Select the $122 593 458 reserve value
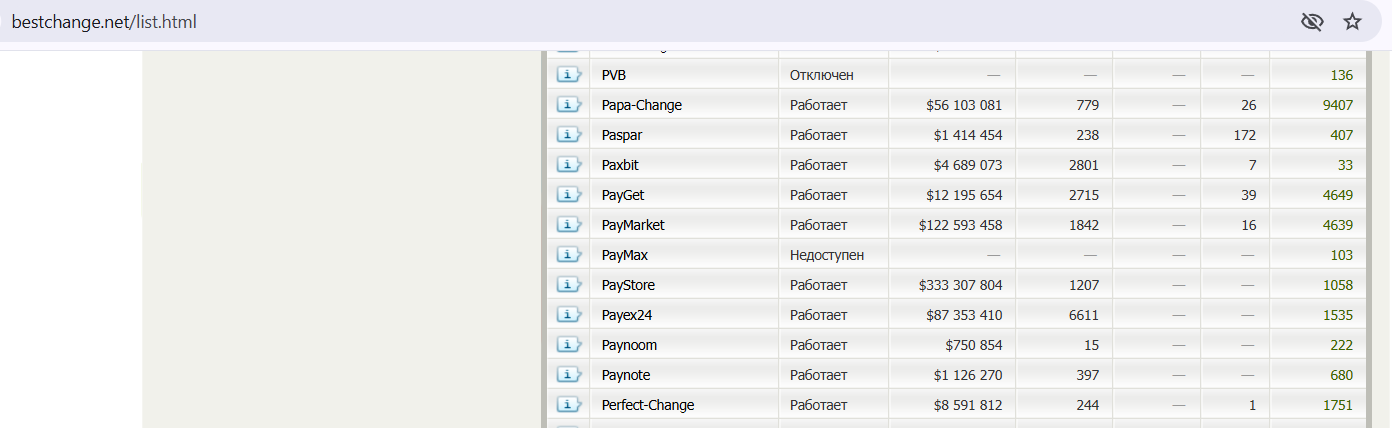 coord(960,225)
